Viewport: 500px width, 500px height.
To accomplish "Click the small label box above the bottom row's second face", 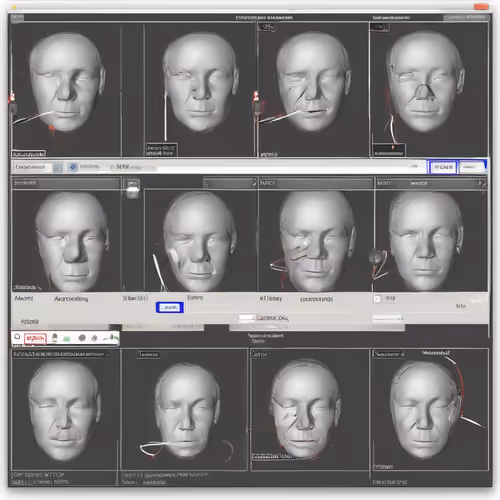I will point(149,354).
